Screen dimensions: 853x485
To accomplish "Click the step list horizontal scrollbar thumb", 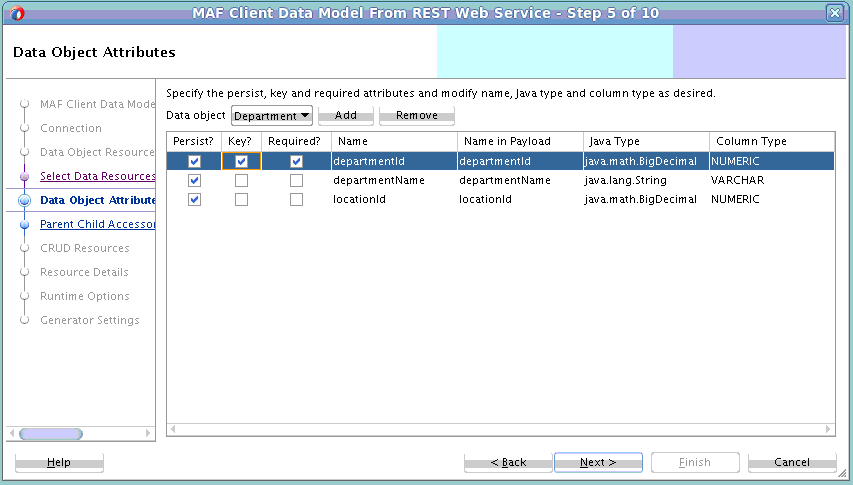I will click(51, 434).
